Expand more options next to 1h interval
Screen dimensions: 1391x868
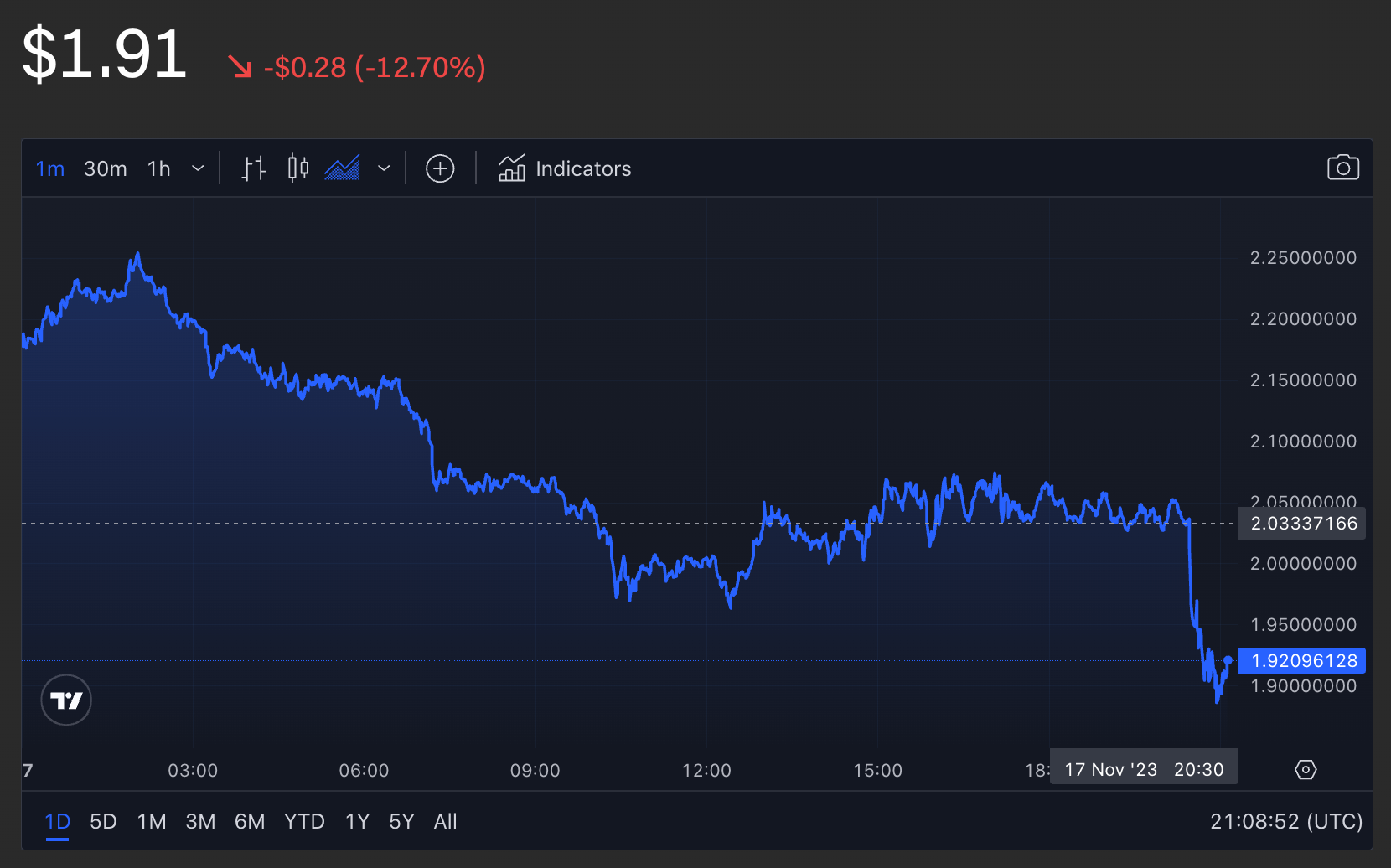(198, 168)
